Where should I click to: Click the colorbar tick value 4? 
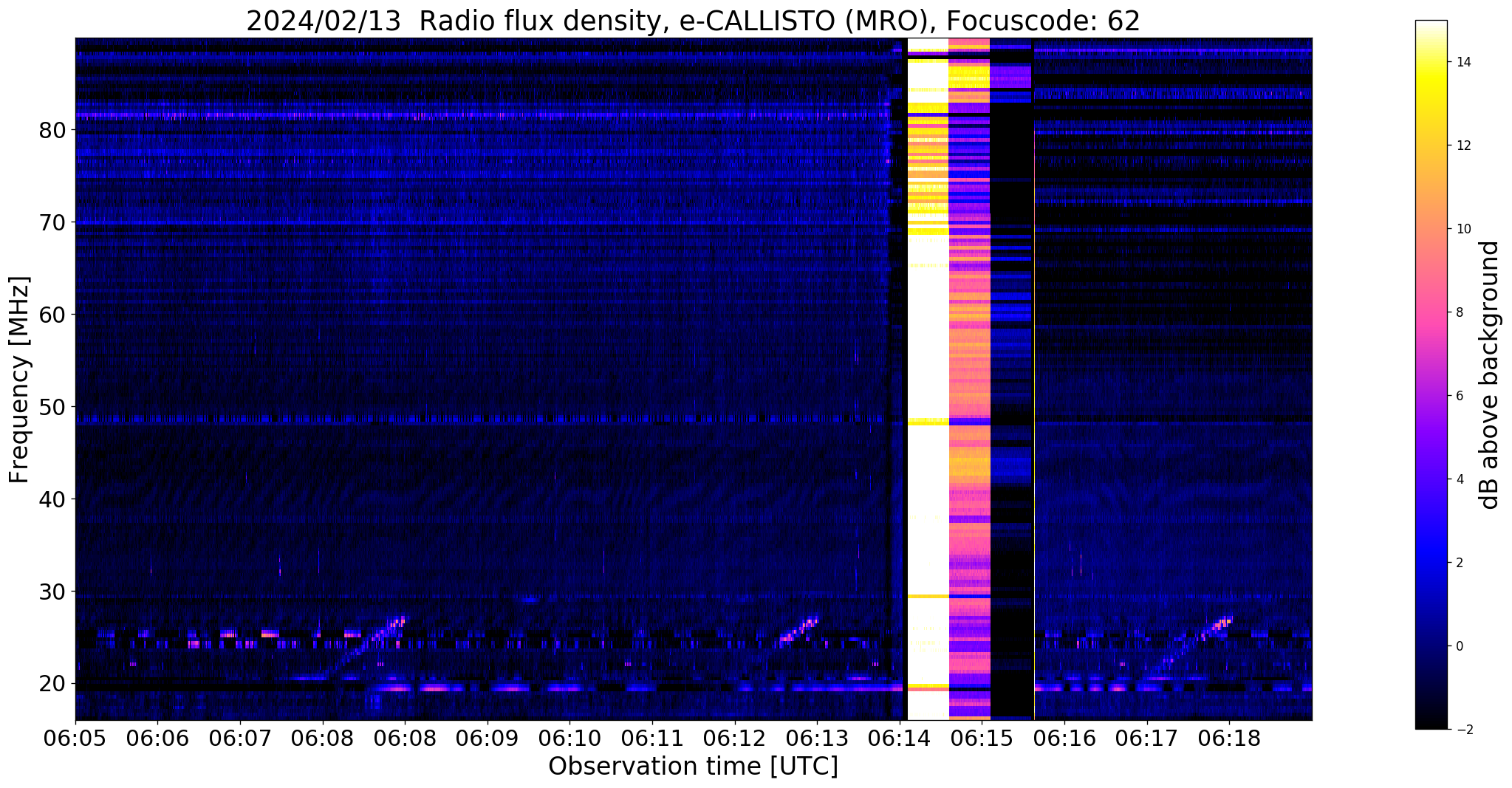click(1458, 479)
